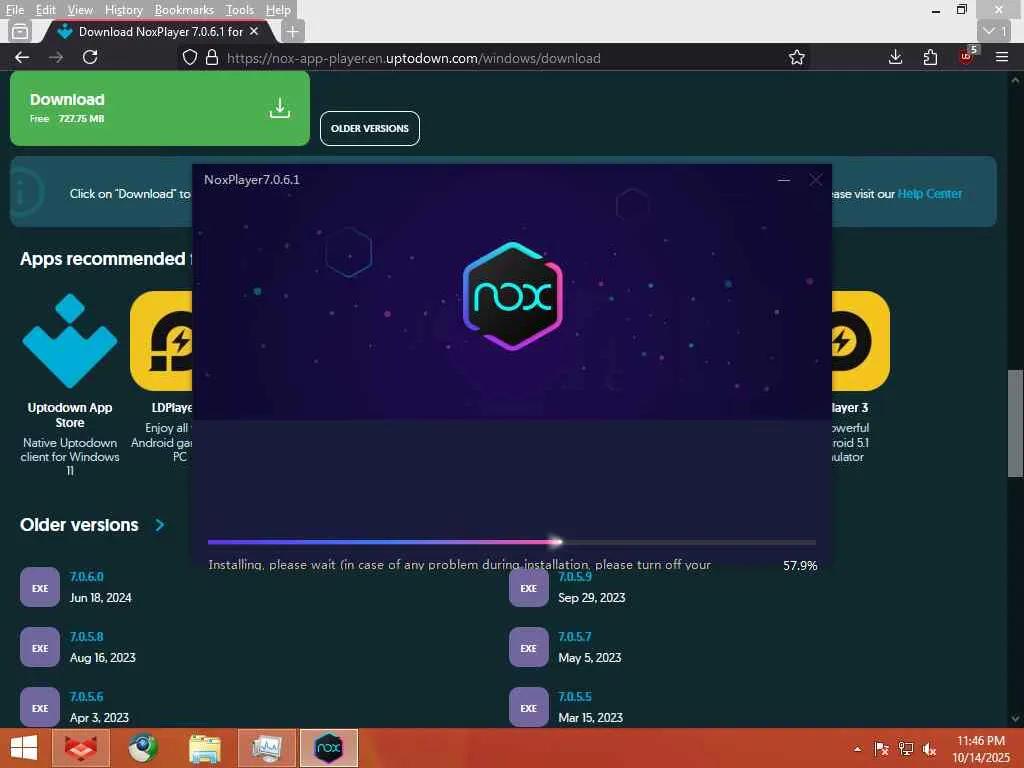The image size is (1024, 768).
Task: Open the Edit menu
Action: 45,10
